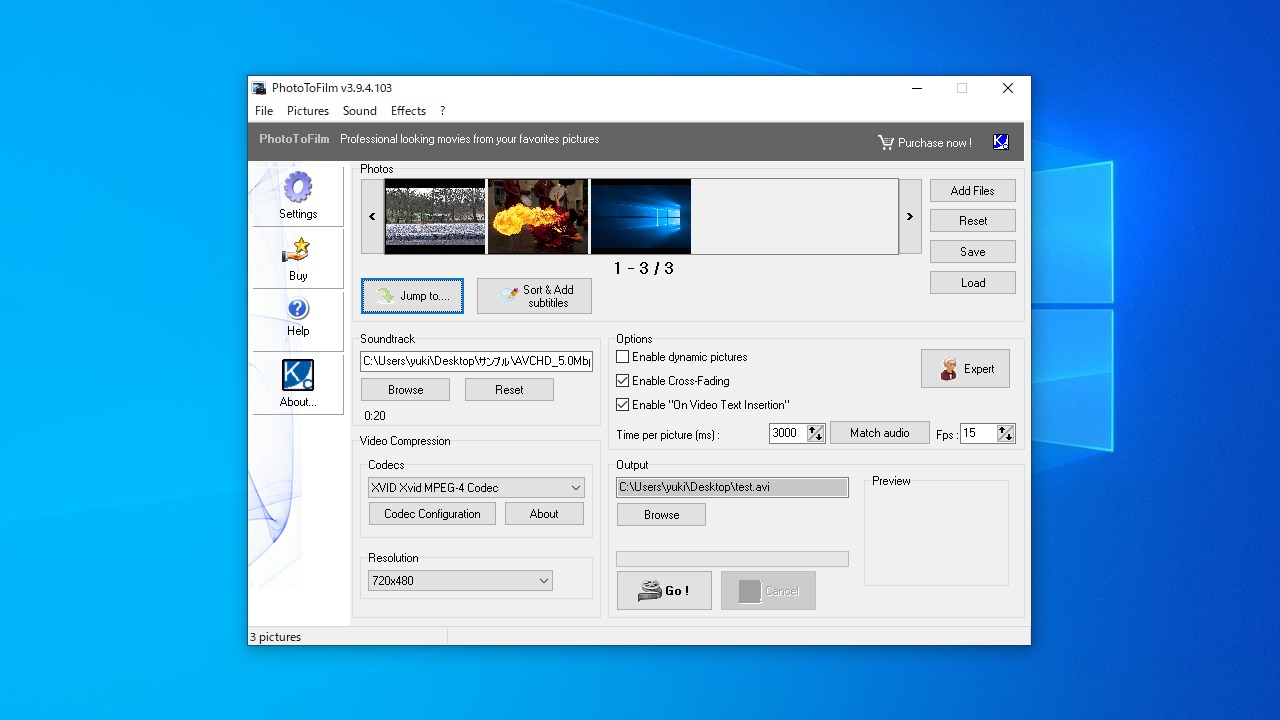
Task: Click the Fps value field
Action: 978,433
